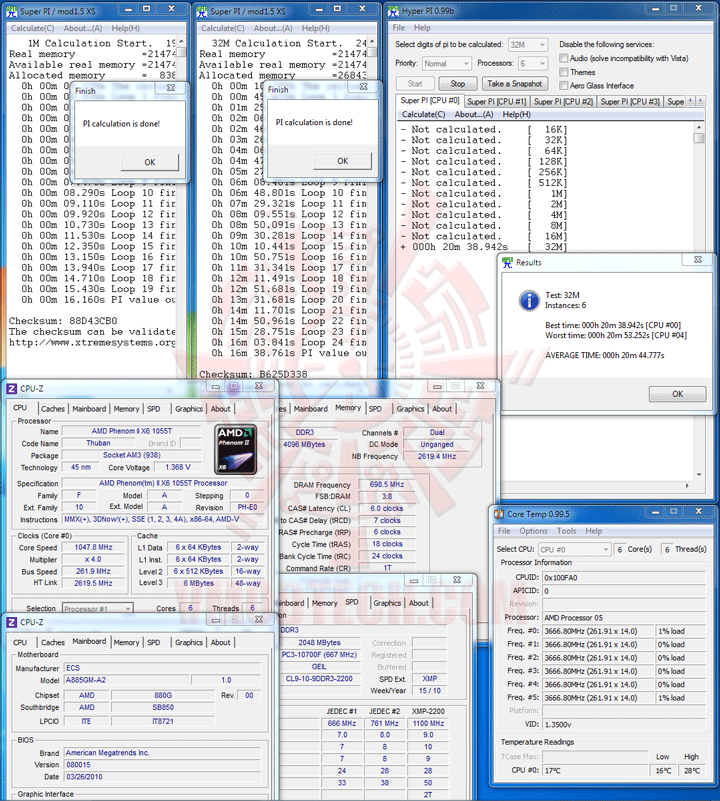Click Take a Snapshot button
The width and height of the screenshot is (720, 801).
click(514, 83)
